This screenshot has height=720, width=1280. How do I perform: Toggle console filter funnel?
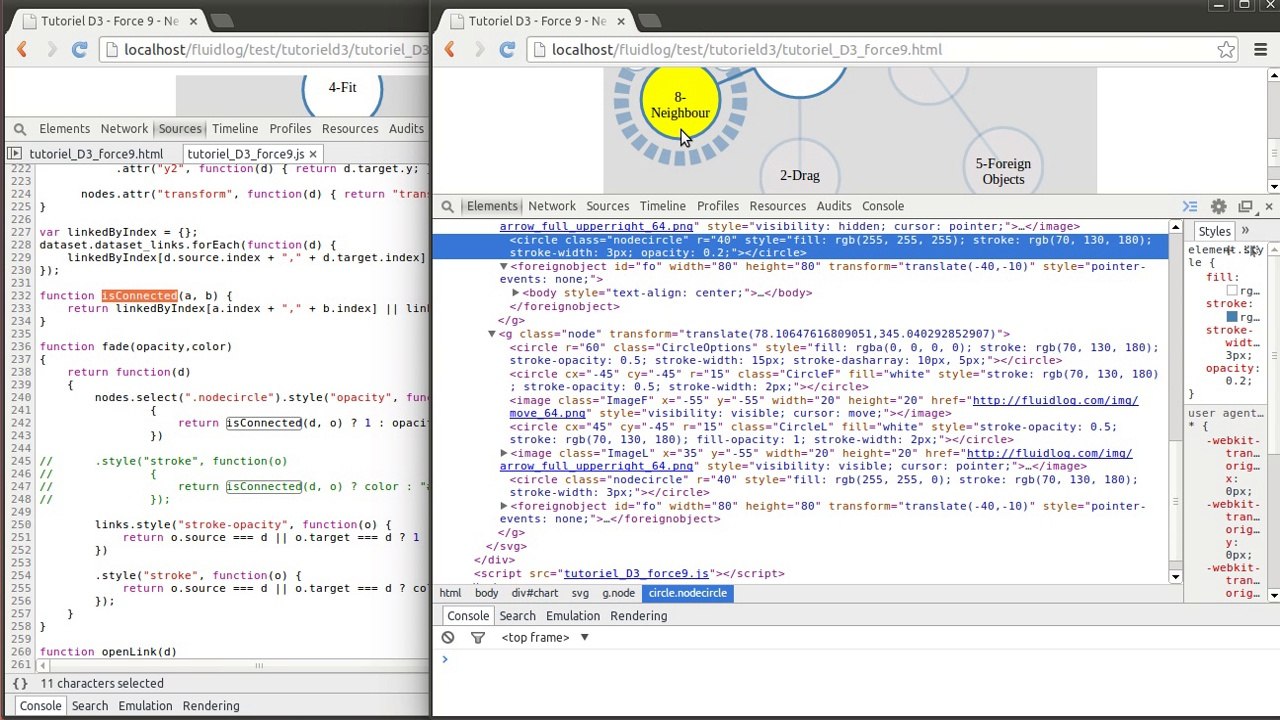477,637
